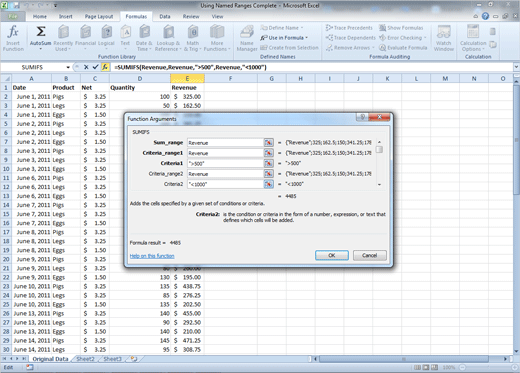The width and height of the screenshot is (520, 373).
Task: Click Show Formulas
Action: [401, 28]
